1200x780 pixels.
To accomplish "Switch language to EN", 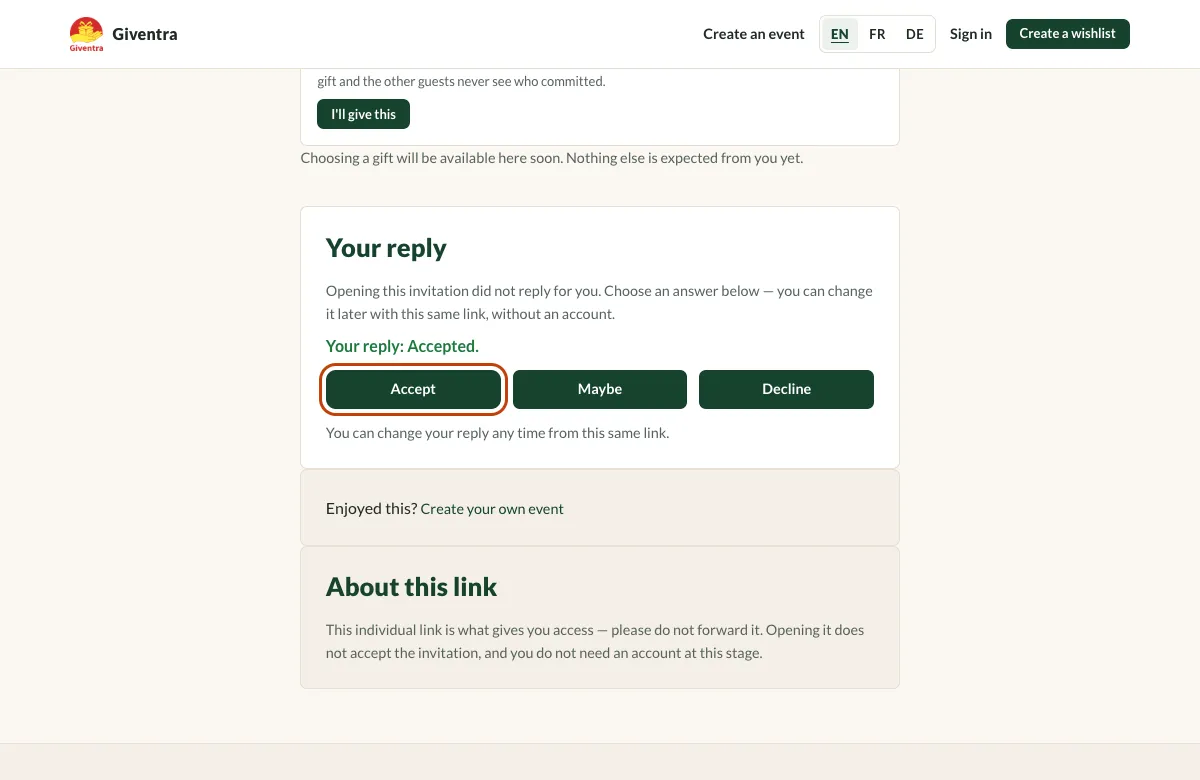I will [x=840, y=34].
